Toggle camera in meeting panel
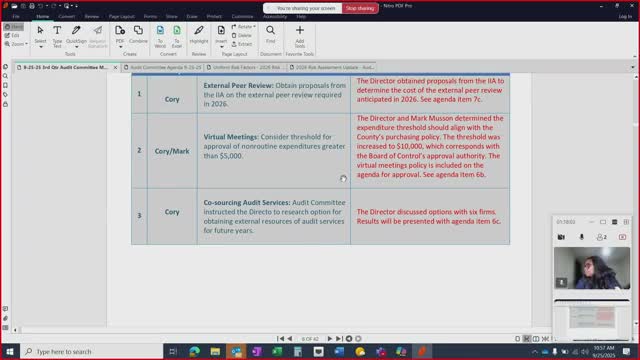 click(x=561, y=237)
